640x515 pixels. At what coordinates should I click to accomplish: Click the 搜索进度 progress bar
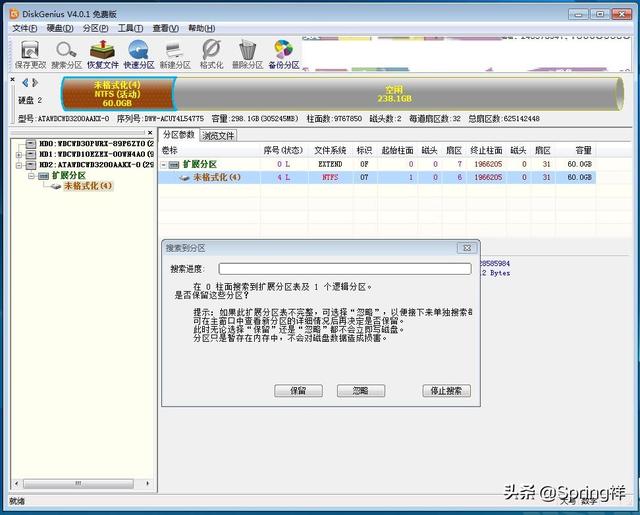pyautogui.click(x=344, y=269)
